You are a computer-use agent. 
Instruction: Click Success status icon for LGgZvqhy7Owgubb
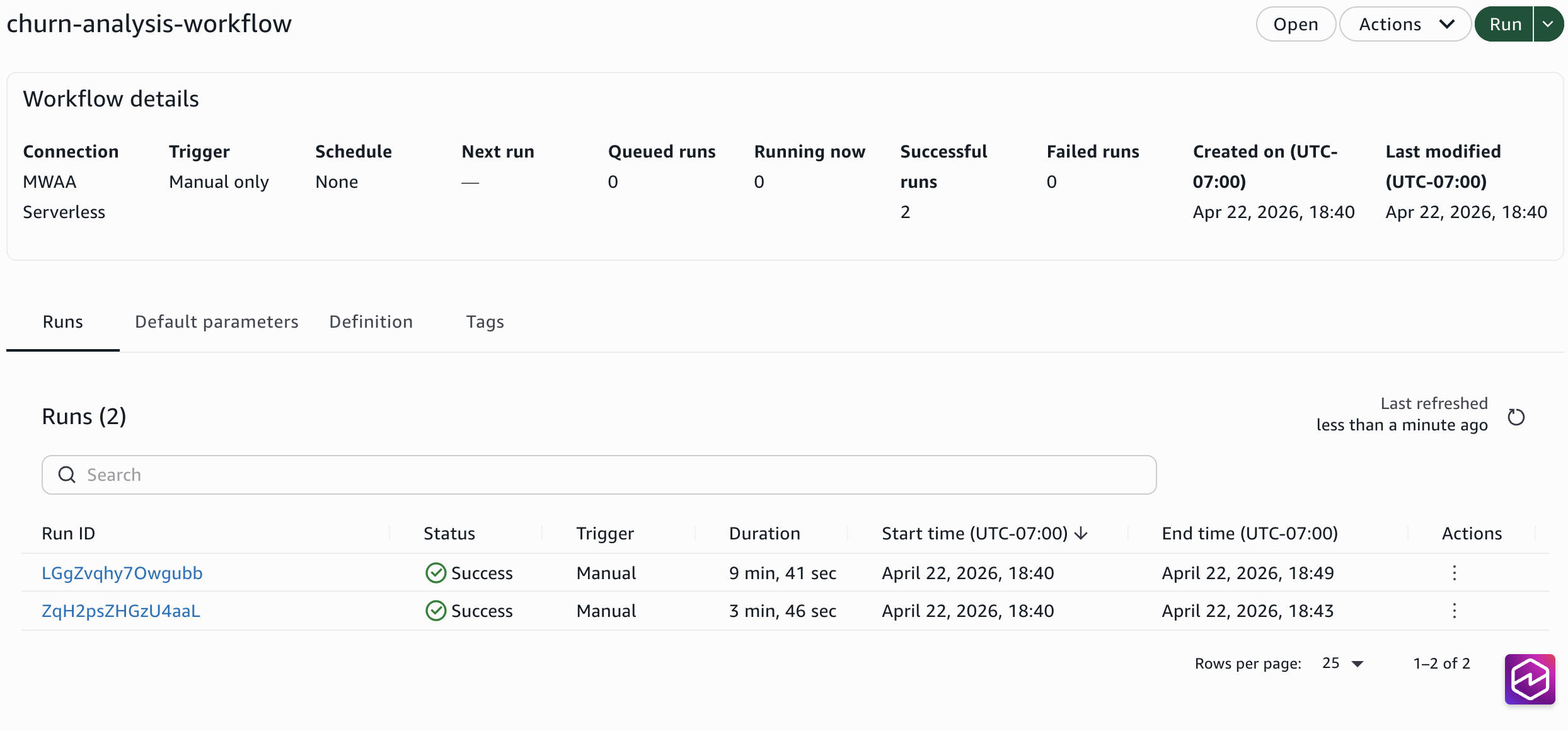(435, 573)
